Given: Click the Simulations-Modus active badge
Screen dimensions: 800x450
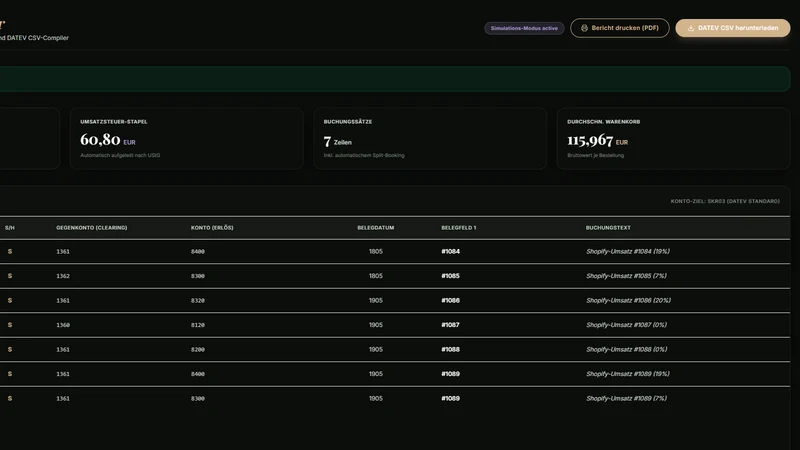Looking at the screenshot, I should coord(524,28).
